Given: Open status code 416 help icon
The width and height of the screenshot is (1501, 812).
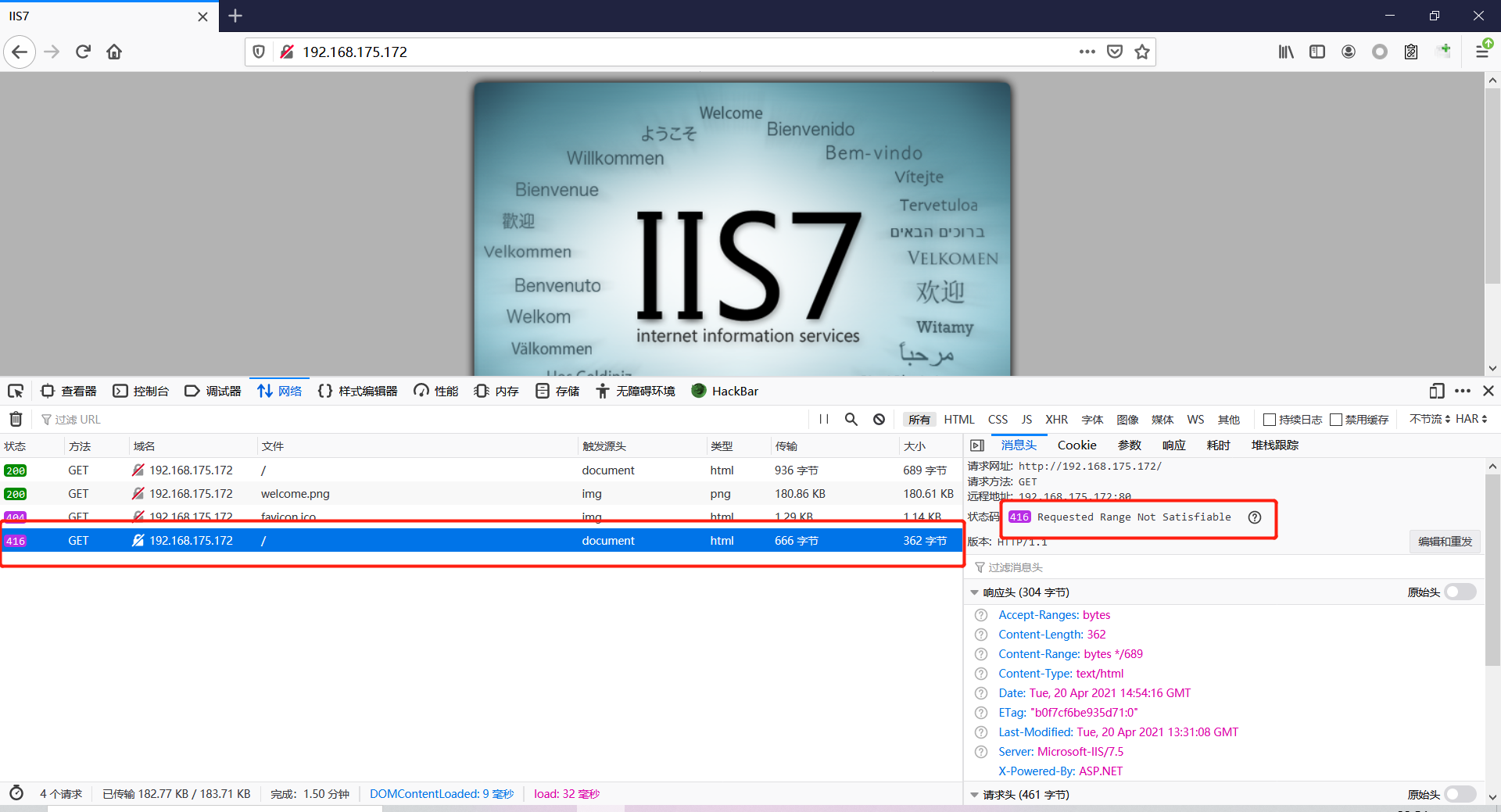Looking at the screenshot, I should 1255,517.
